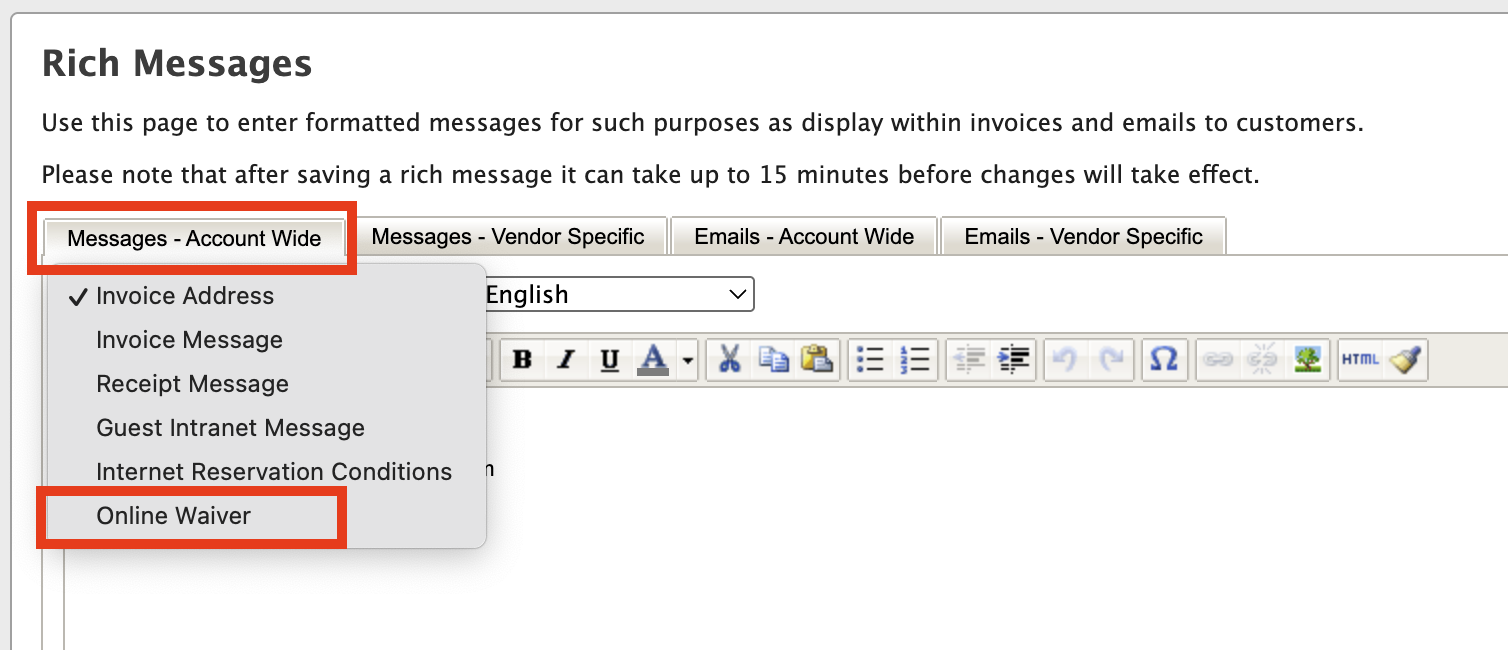Select Online Waiver from the dropdown list
1508x650 pixels.
(173, 516)
